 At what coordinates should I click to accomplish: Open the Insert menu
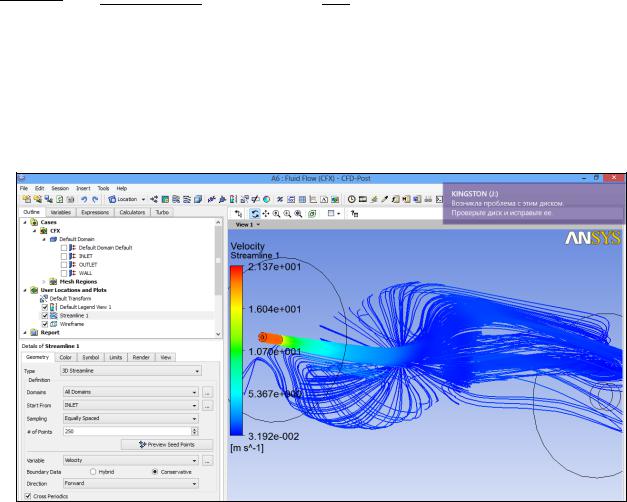[83, 188]
